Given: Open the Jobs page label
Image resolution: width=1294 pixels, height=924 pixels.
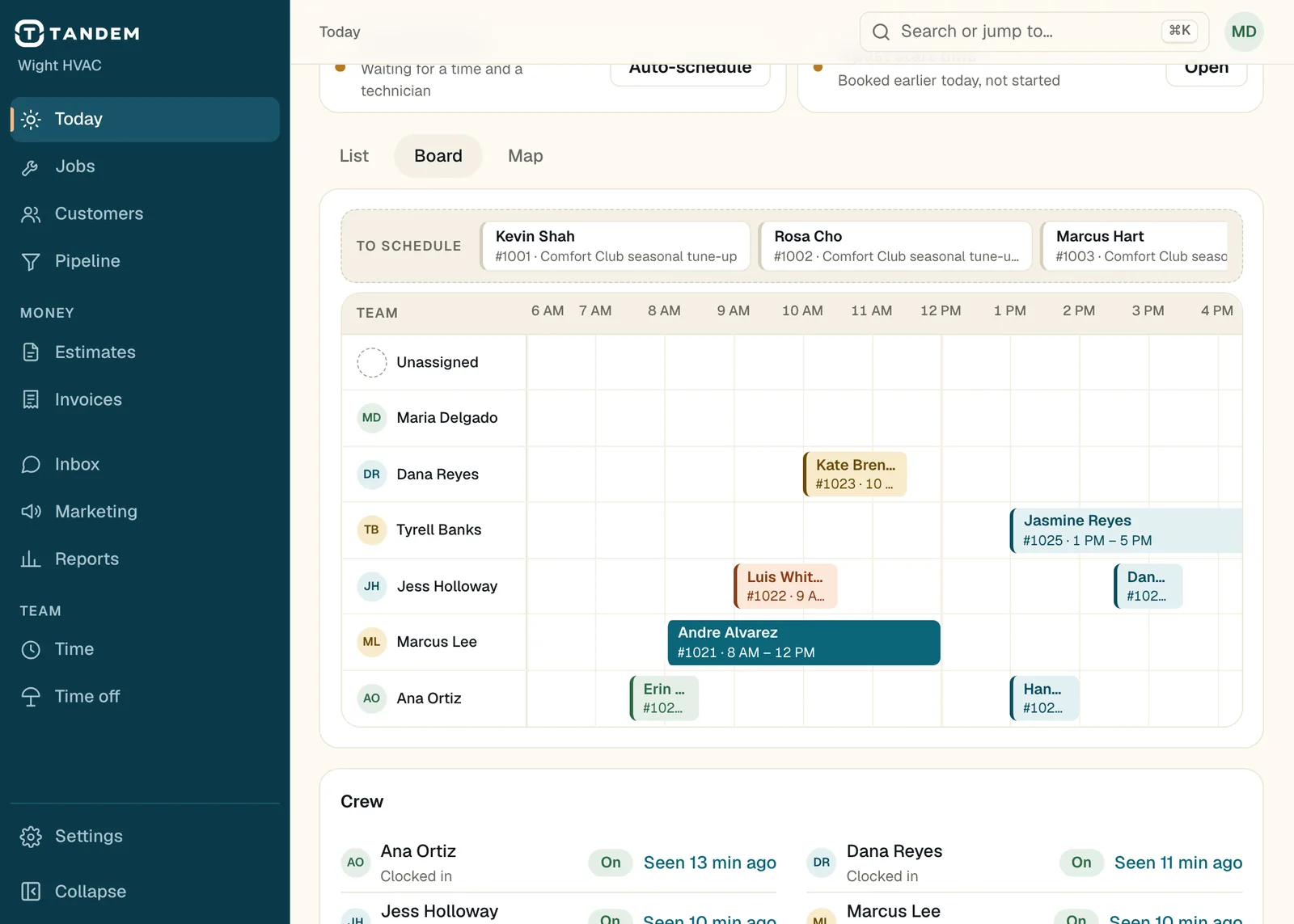Looking at the screenshot, I should point(75,167).
